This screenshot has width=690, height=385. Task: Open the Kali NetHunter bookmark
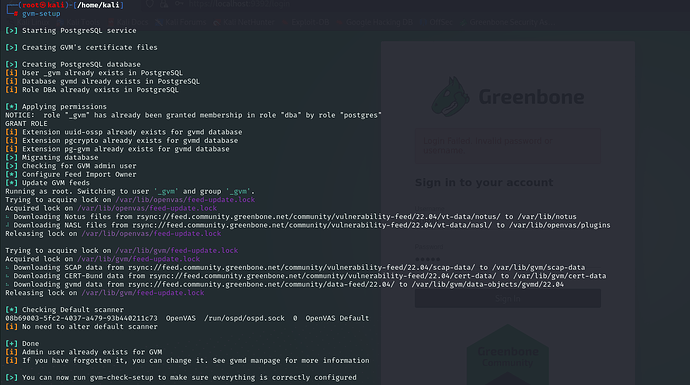(x=244, y=22)
